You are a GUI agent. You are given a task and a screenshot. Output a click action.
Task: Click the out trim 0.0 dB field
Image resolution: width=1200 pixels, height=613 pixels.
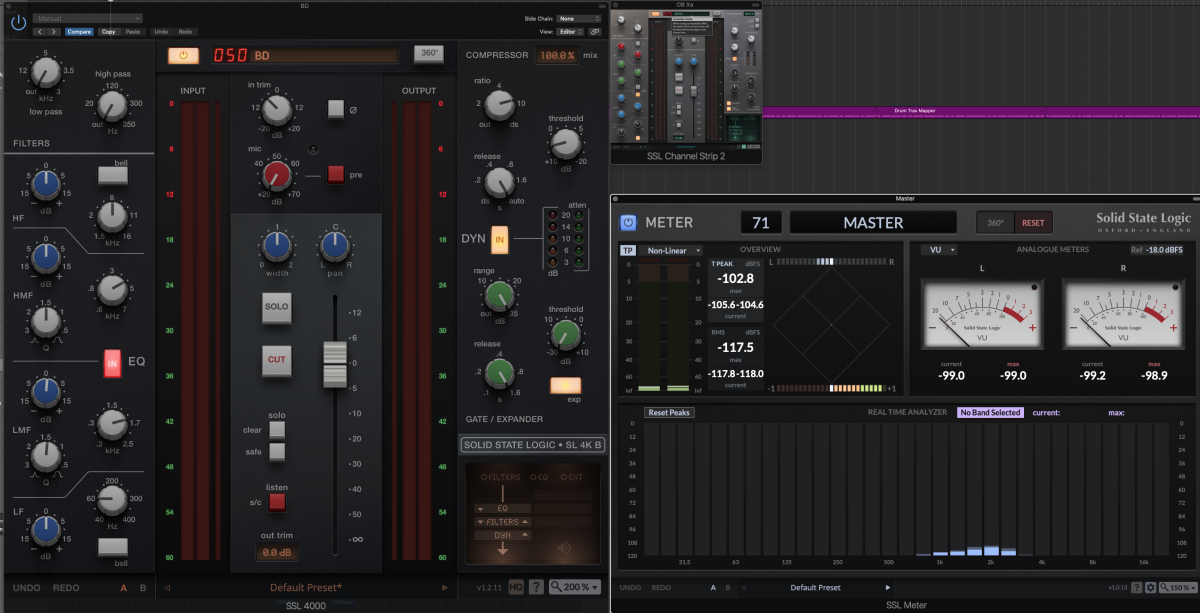(277, 552)
